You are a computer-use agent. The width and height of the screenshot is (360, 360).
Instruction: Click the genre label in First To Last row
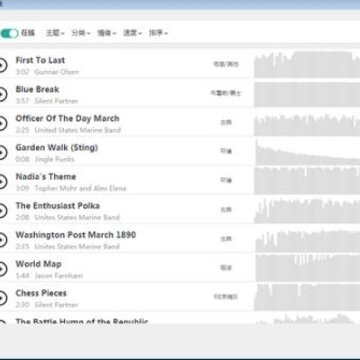pyautogui.click(x=226, y=64)
